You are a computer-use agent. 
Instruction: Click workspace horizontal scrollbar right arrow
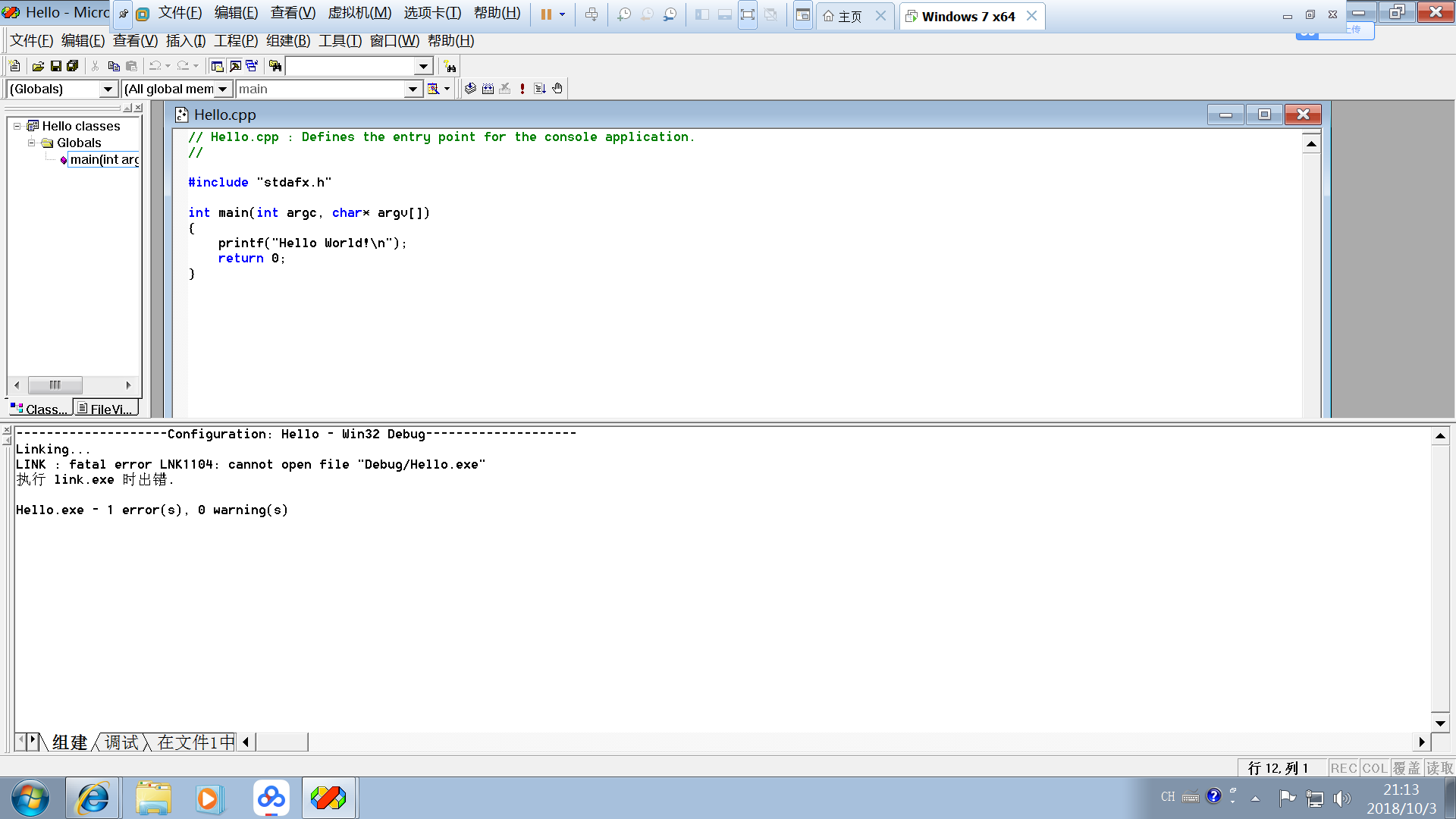pyautogui.click(x=128, y=385)
